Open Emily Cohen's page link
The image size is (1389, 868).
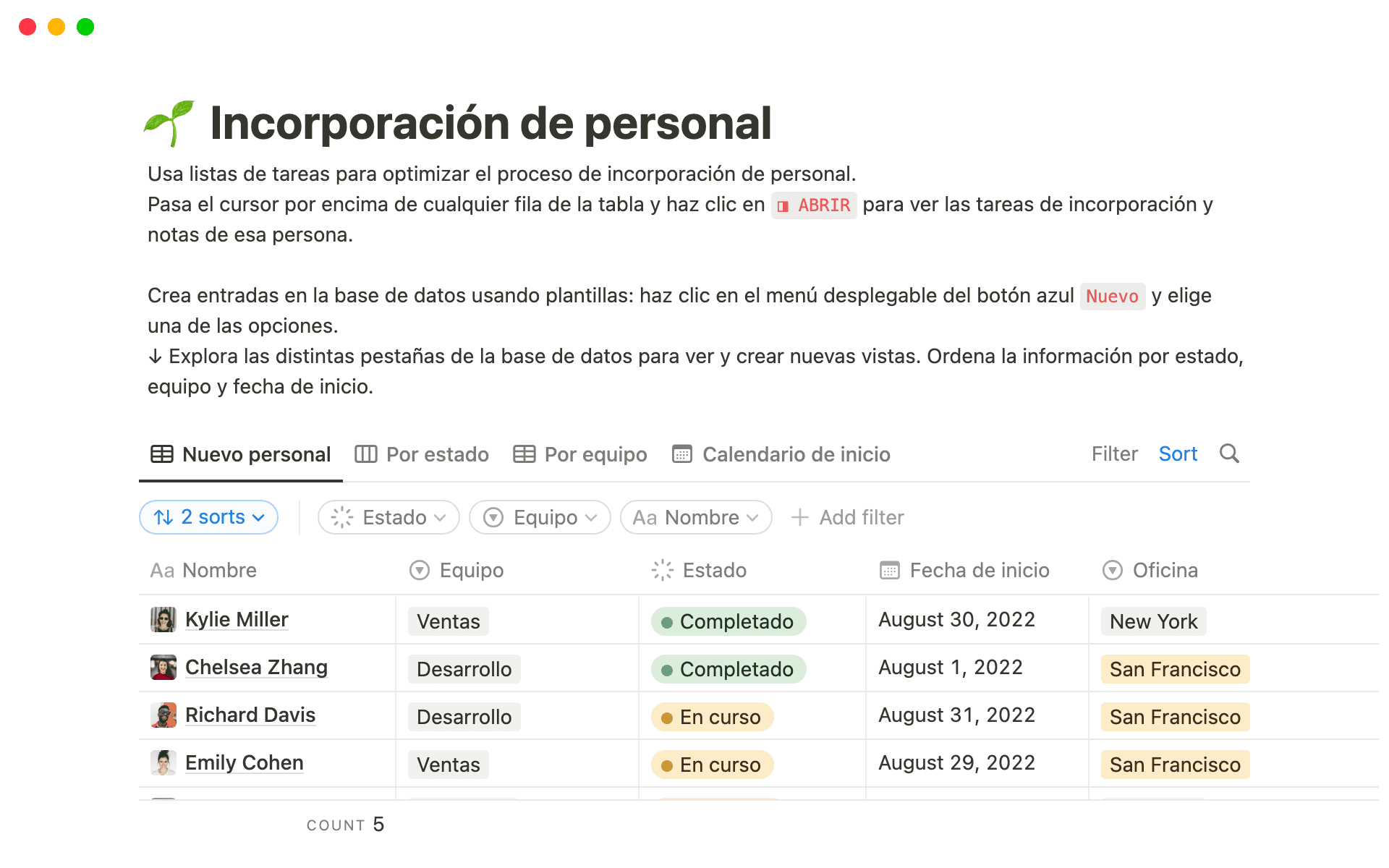point(244,763)
